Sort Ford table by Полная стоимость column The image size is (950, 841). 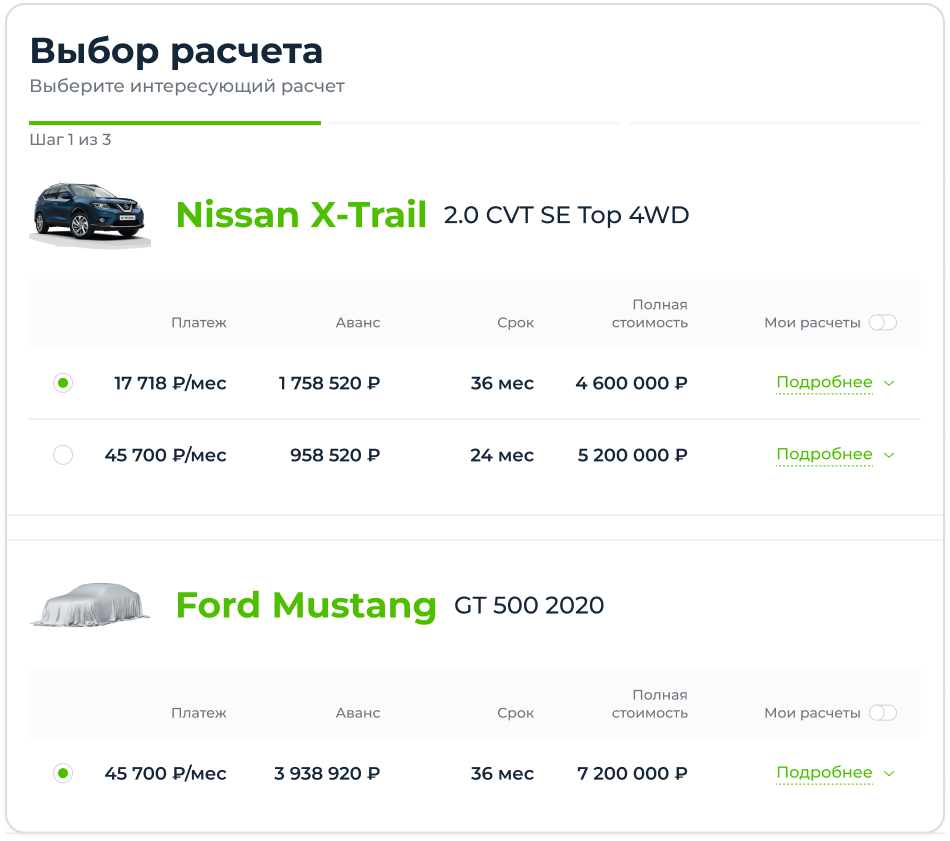pyautogui.click(x=650, y=704)
